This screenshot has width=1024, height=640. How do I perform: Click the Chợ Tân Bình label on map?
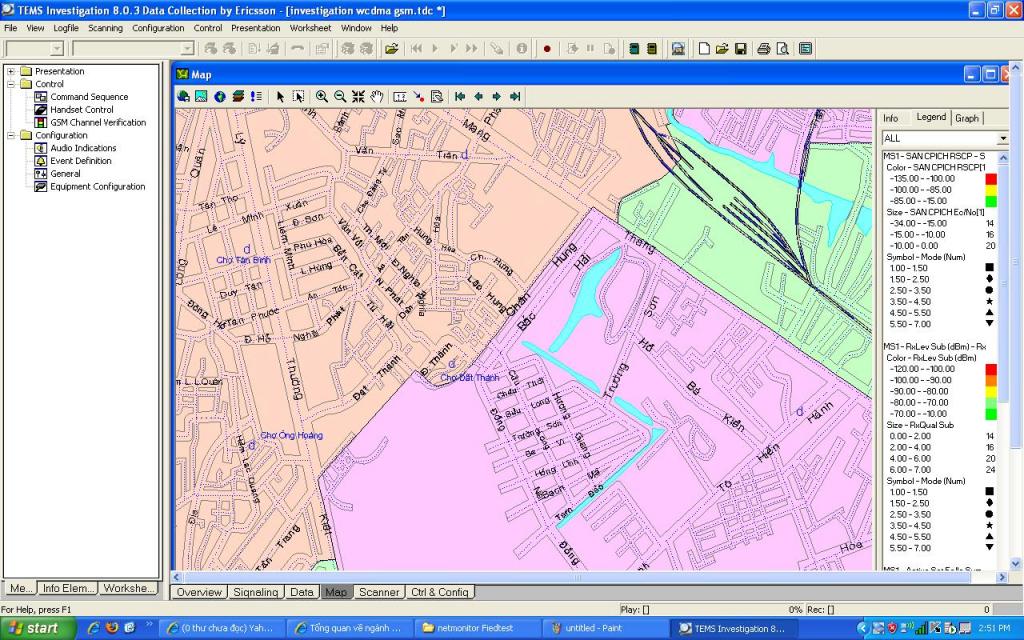(x=243, y=260)
